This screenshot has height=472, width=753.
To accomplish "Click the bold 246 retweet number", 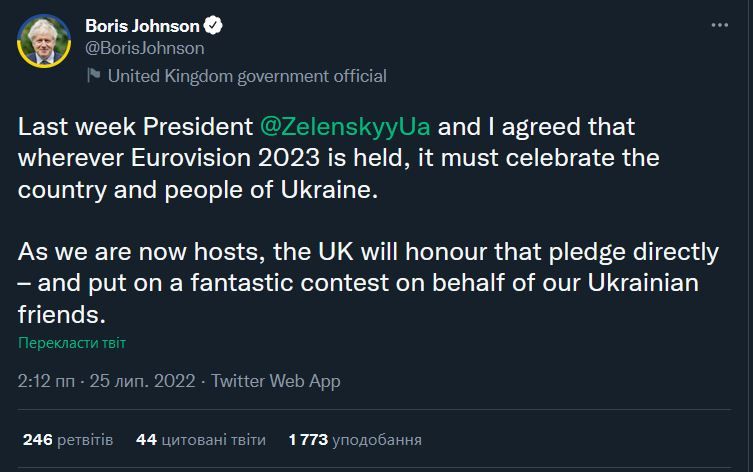I will (36, 439).
